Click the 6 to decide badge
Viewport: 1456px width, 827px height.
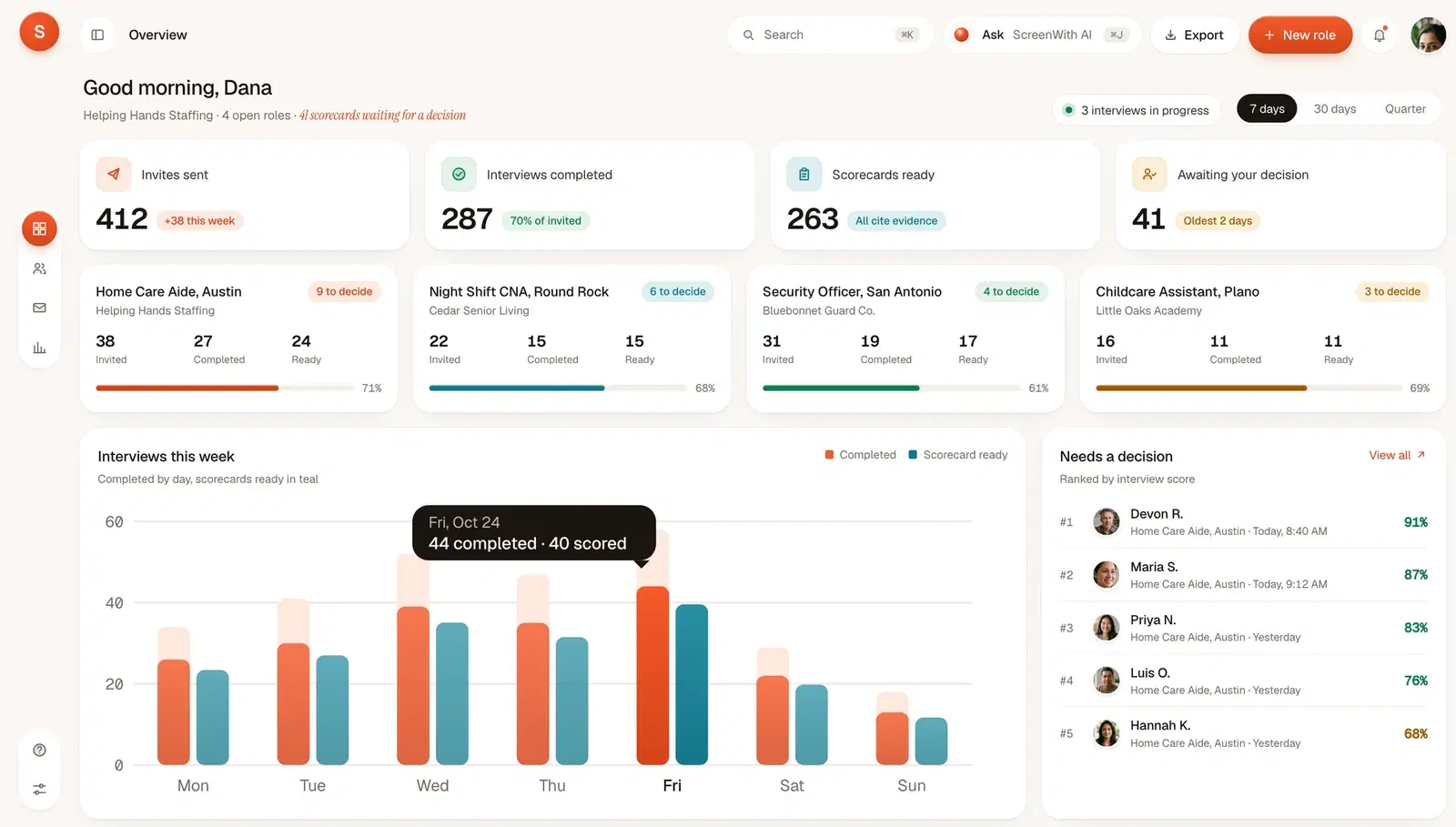(677, 291)
